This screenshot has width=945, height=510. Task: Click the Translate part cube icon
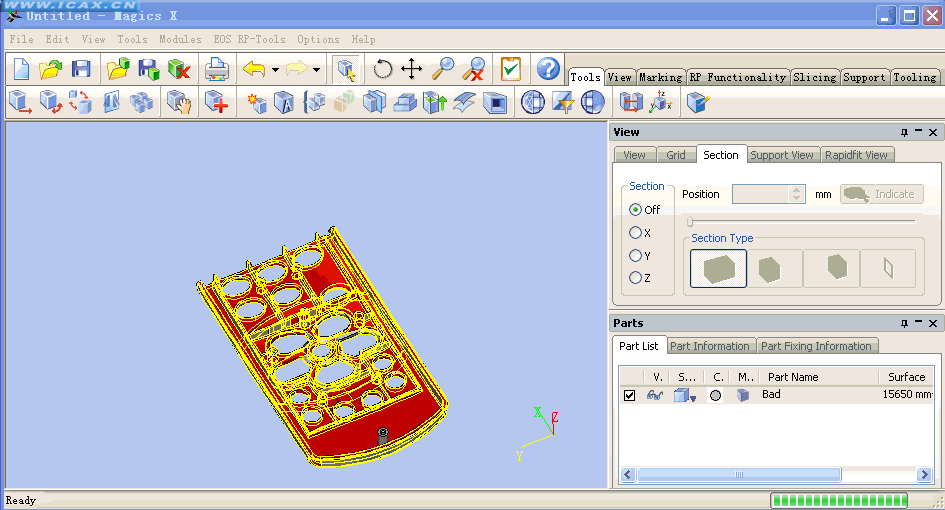coord(20,102)
